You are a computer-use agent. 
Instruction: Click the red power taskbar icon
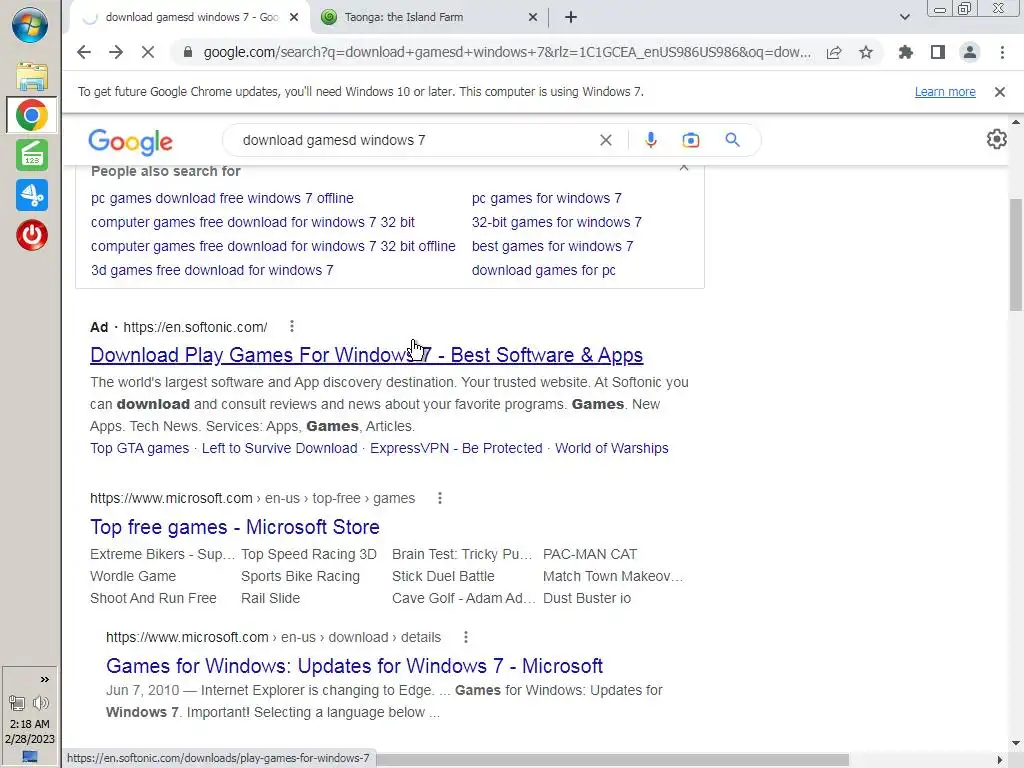point(31,235)
